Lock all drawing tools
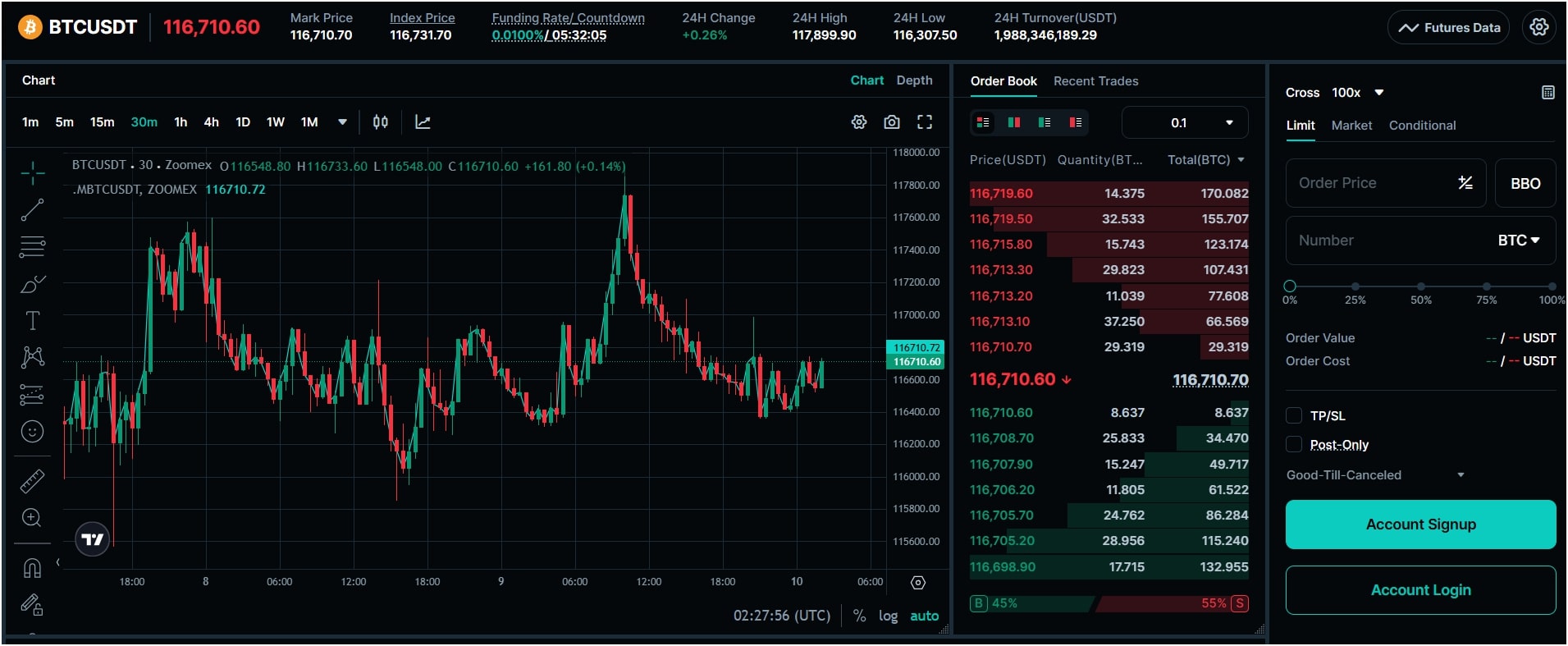Viewport: 1568px width, 646px height. 32,605
